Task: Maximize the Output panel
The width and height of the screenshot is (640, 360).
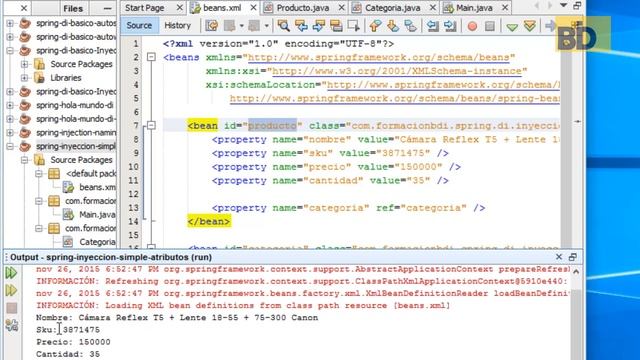Action: (573, 257)
